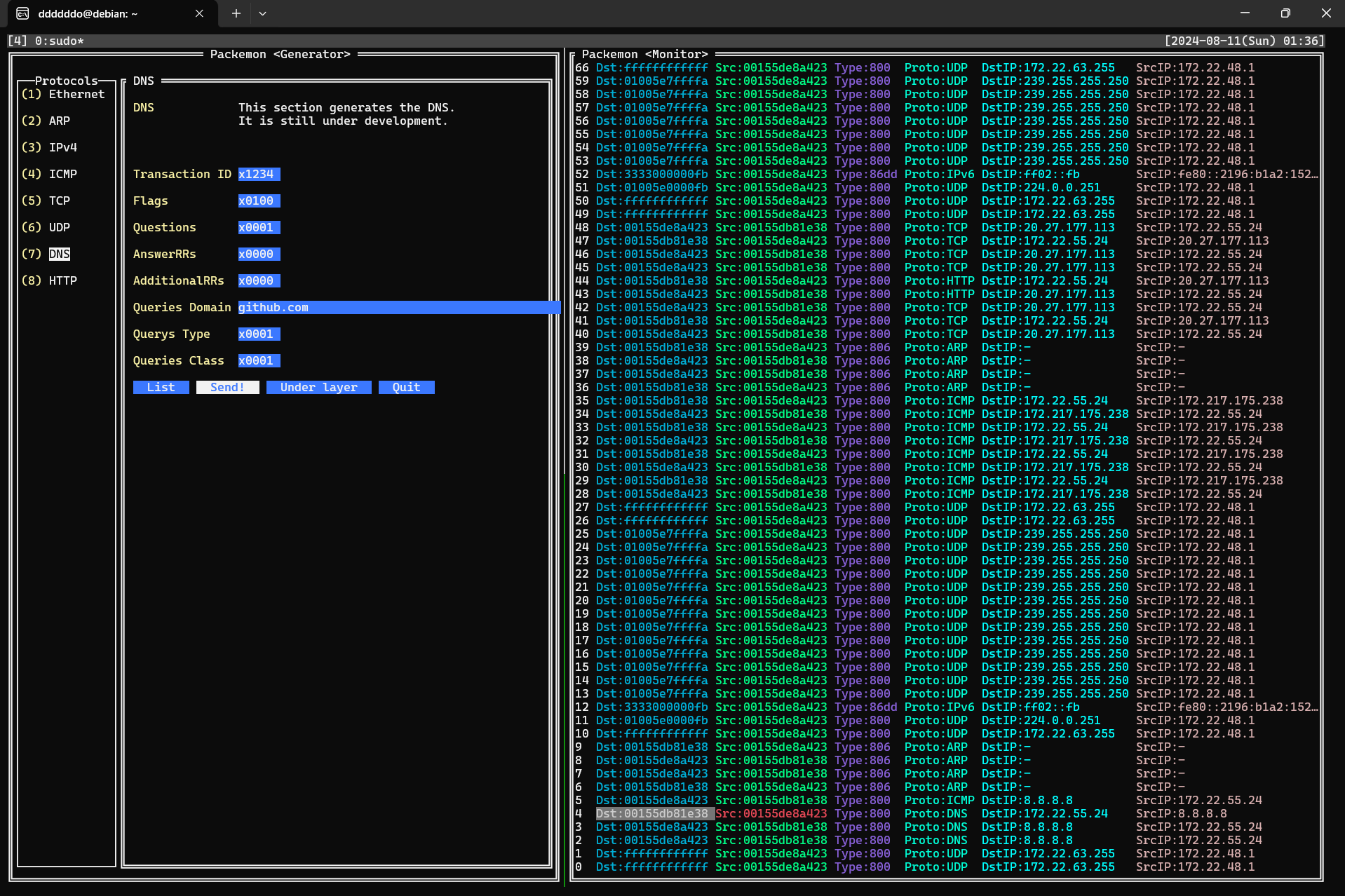Select monitor packet row 27 Proto:UDP
Viewport: 1345px width, 896px height.
pyautogui.click(x=947, y=507)
